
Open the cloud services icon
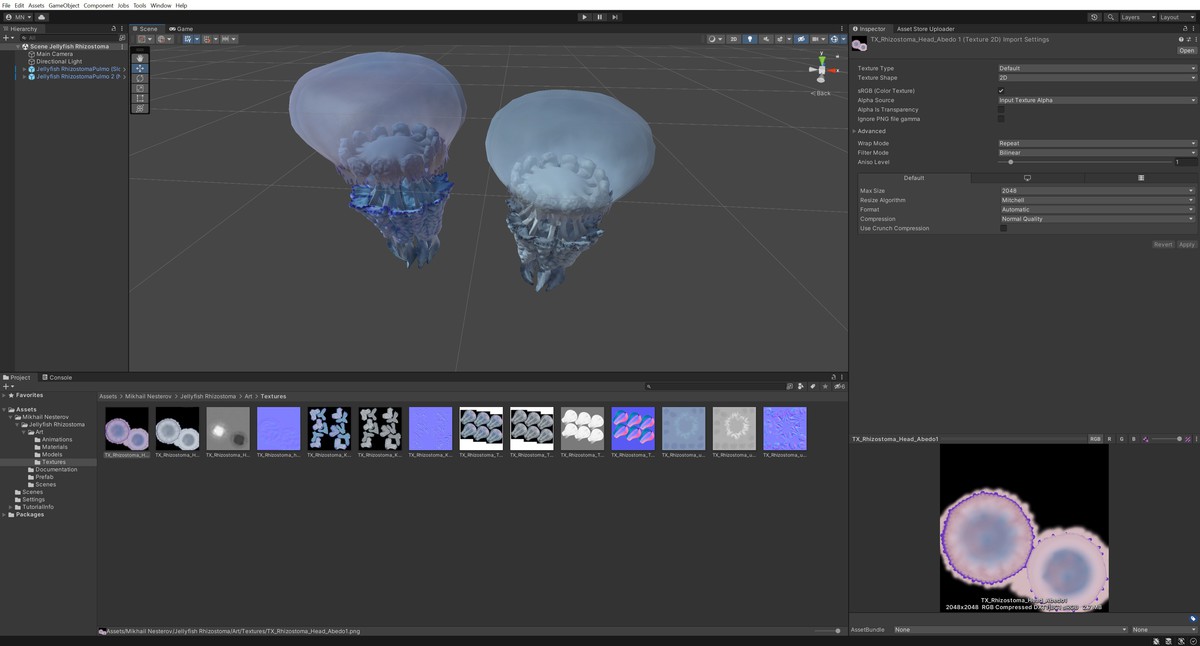click(42, 17)
